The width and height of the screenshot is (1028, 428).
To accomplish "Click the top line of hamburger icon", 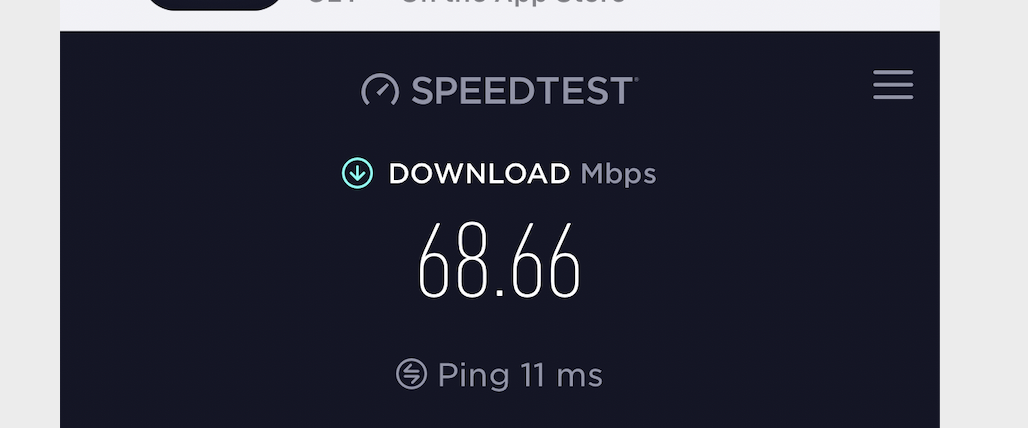I will [893, 71].
